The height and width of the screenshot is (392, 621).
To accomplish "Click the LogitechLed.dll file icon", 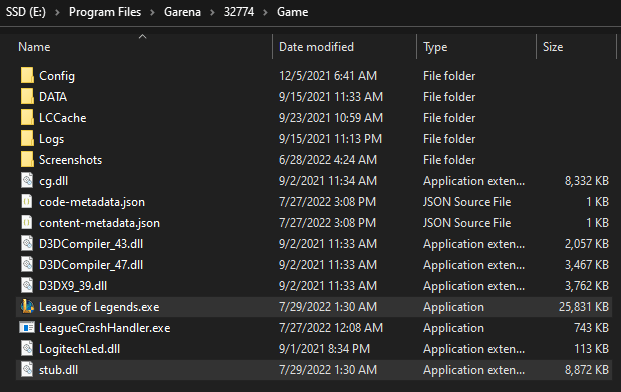I will (x=27, y=348).
